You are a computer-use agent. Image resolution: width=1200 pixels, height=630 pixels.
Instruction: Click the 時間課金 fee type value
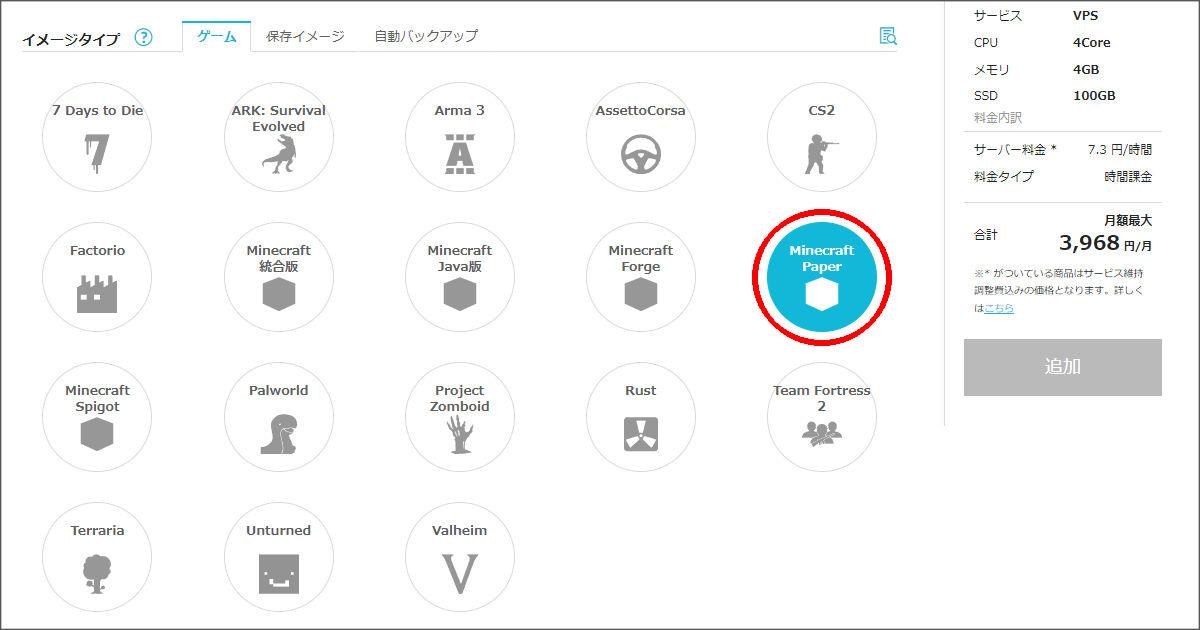coord(1128,177)
